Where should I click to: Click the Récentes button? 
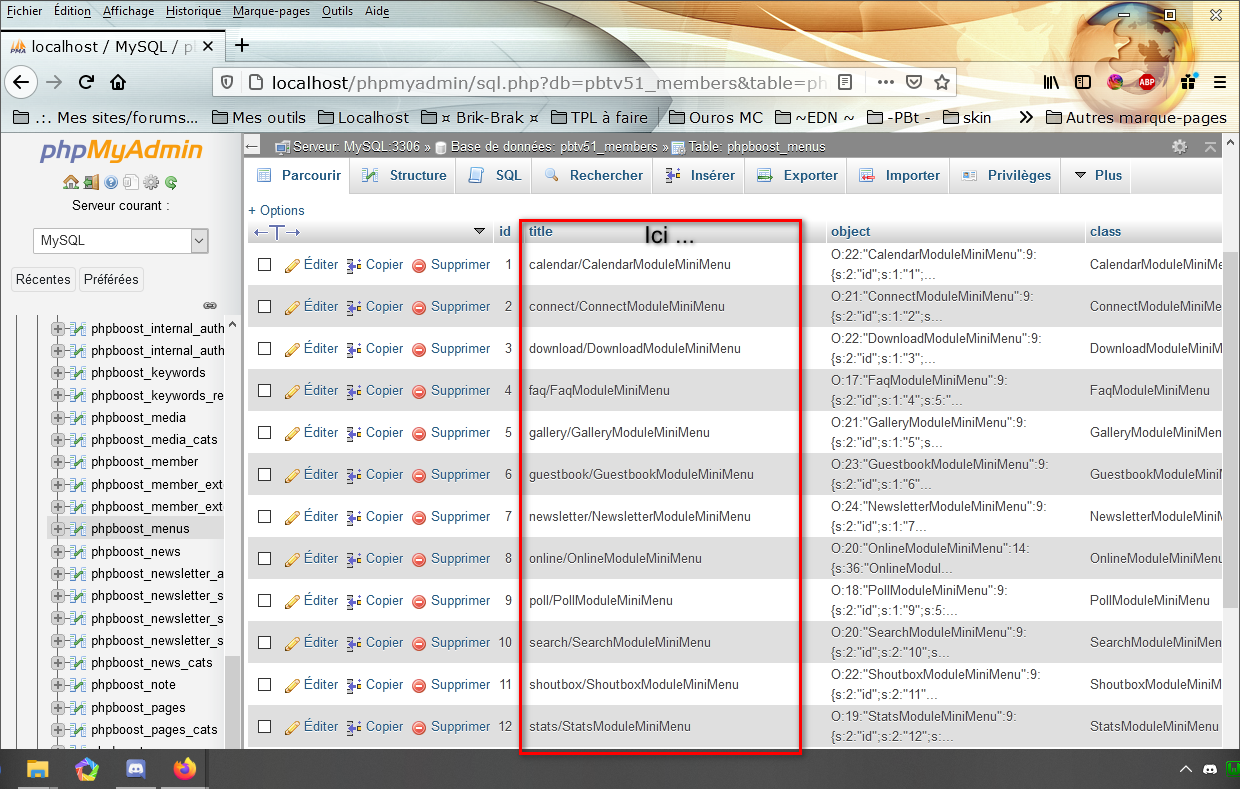tap(44, 280)
